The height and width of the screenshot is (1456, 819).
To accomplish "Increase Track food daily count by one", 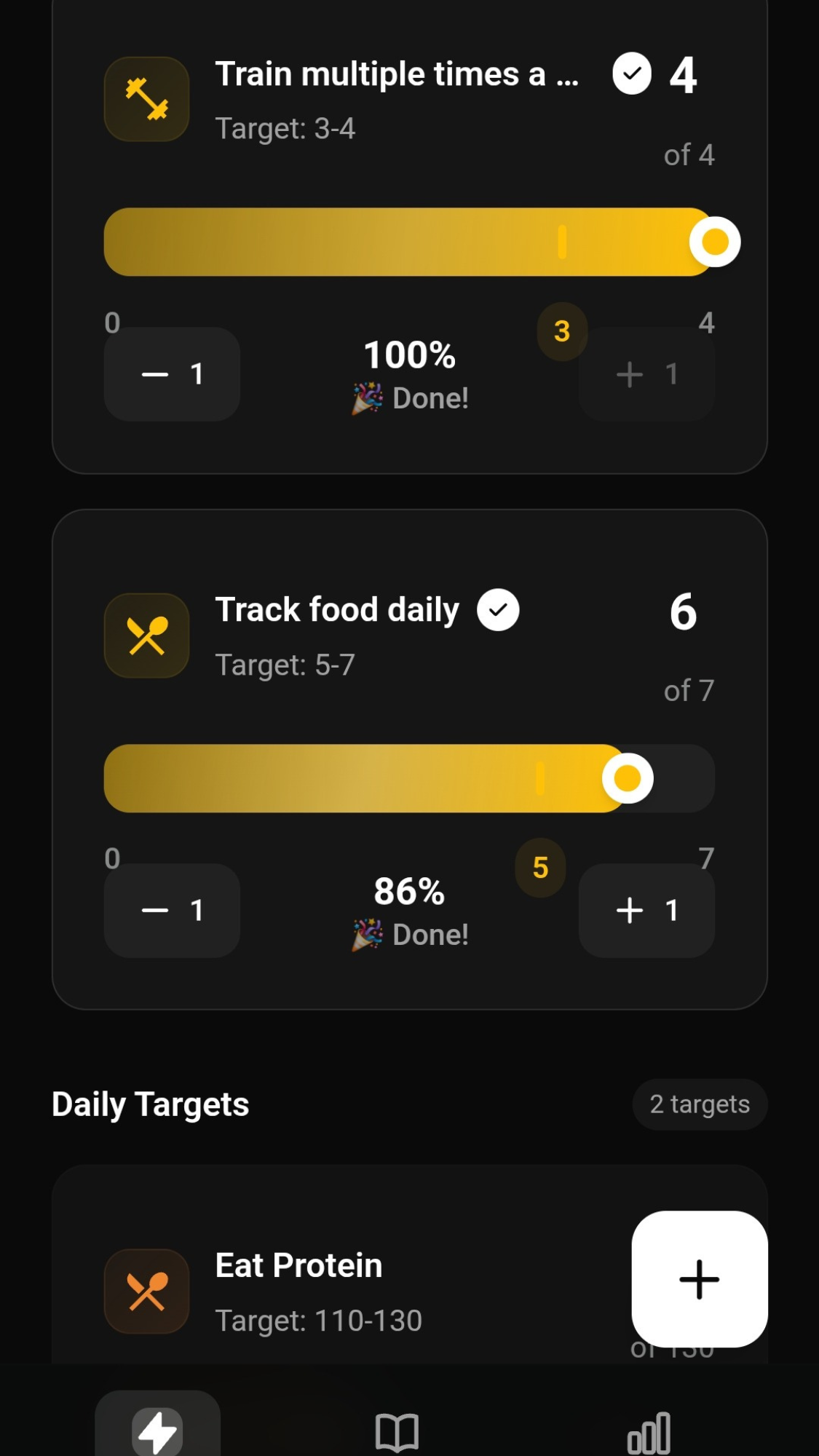I will coord(646,910).
